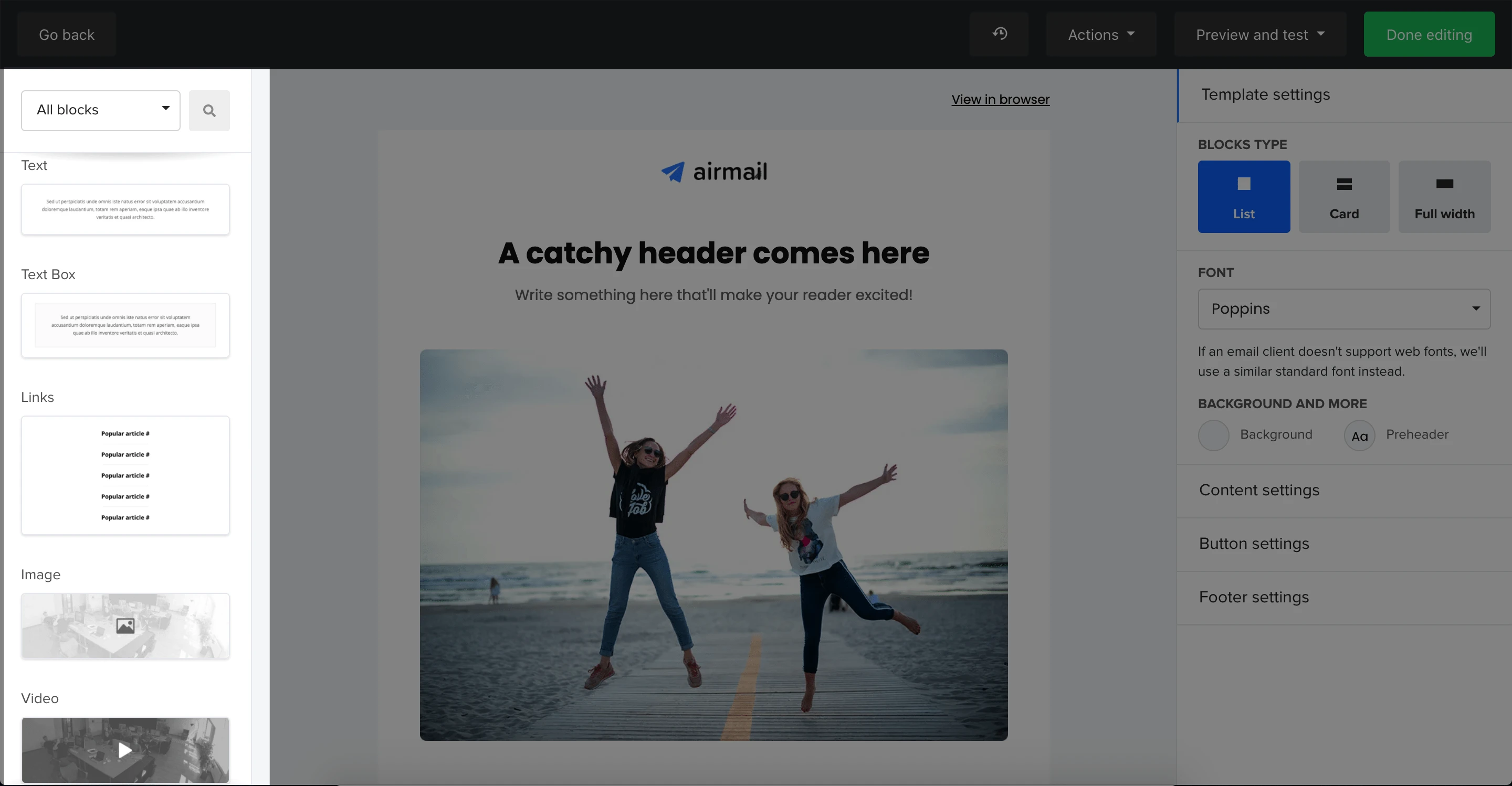Select the Video block play thumbnail
This screenshot has height=786, width=1512.
[x=125, y=750]
